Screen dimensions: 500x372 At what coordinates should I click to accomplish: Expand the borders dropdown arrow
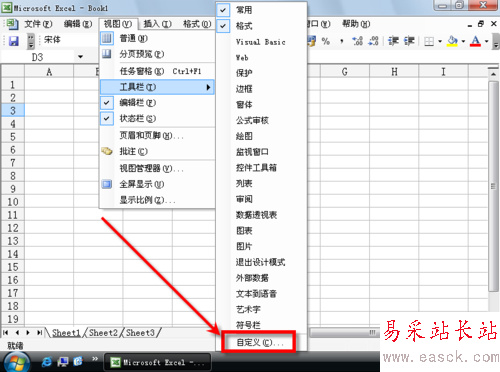[x=440, y=41]
